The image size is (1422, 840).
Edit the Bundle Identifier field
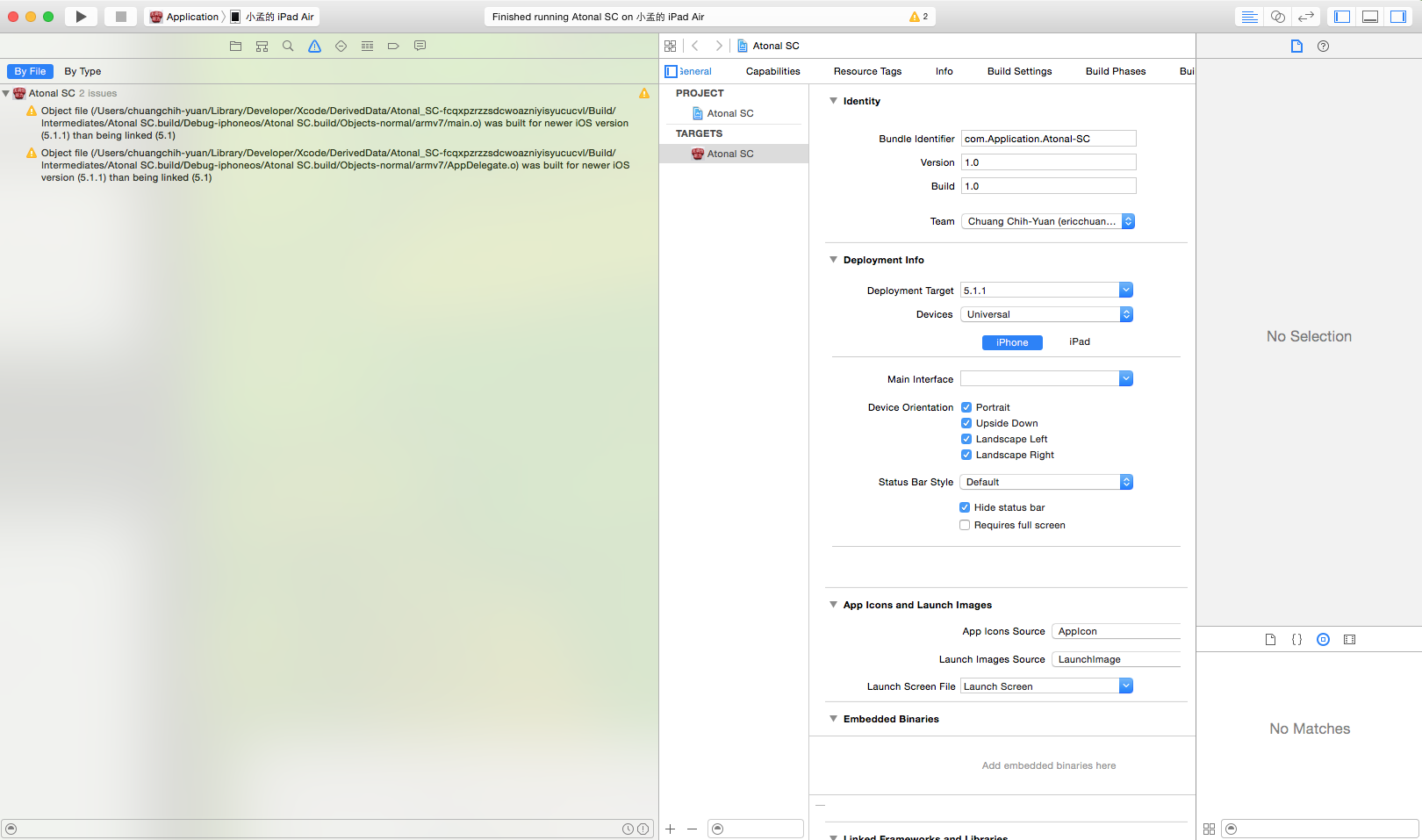[1048, 139]
